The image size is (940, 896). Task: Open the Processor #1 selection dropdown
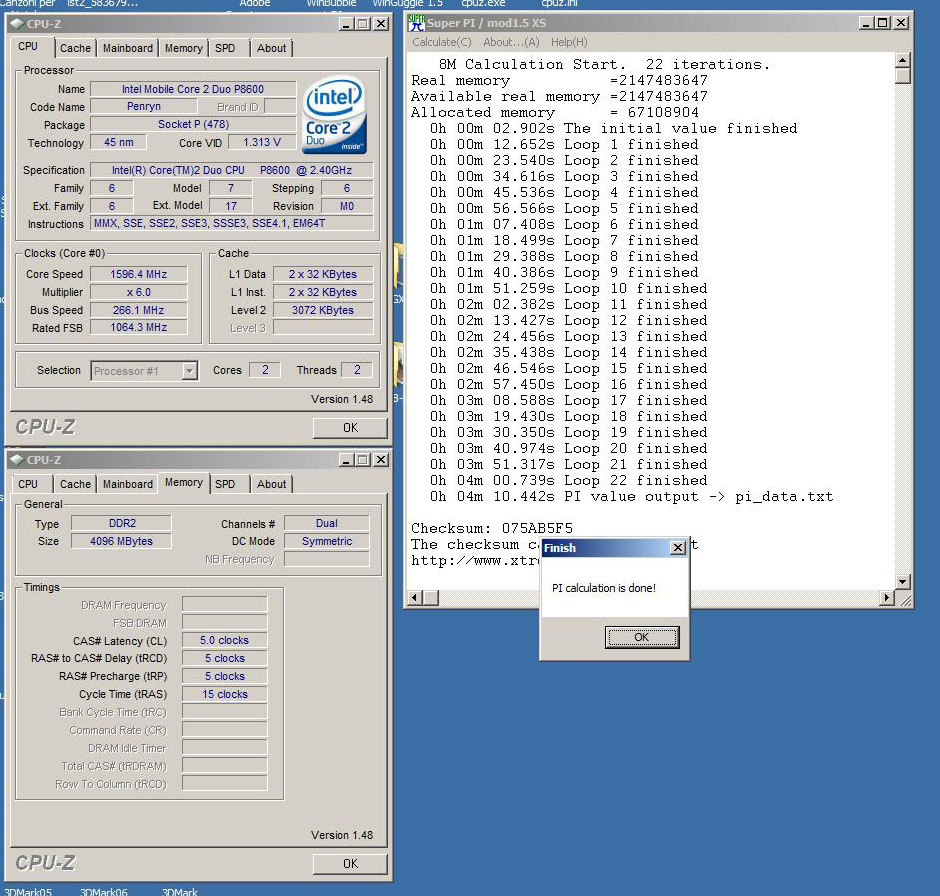tap(189, 371)
